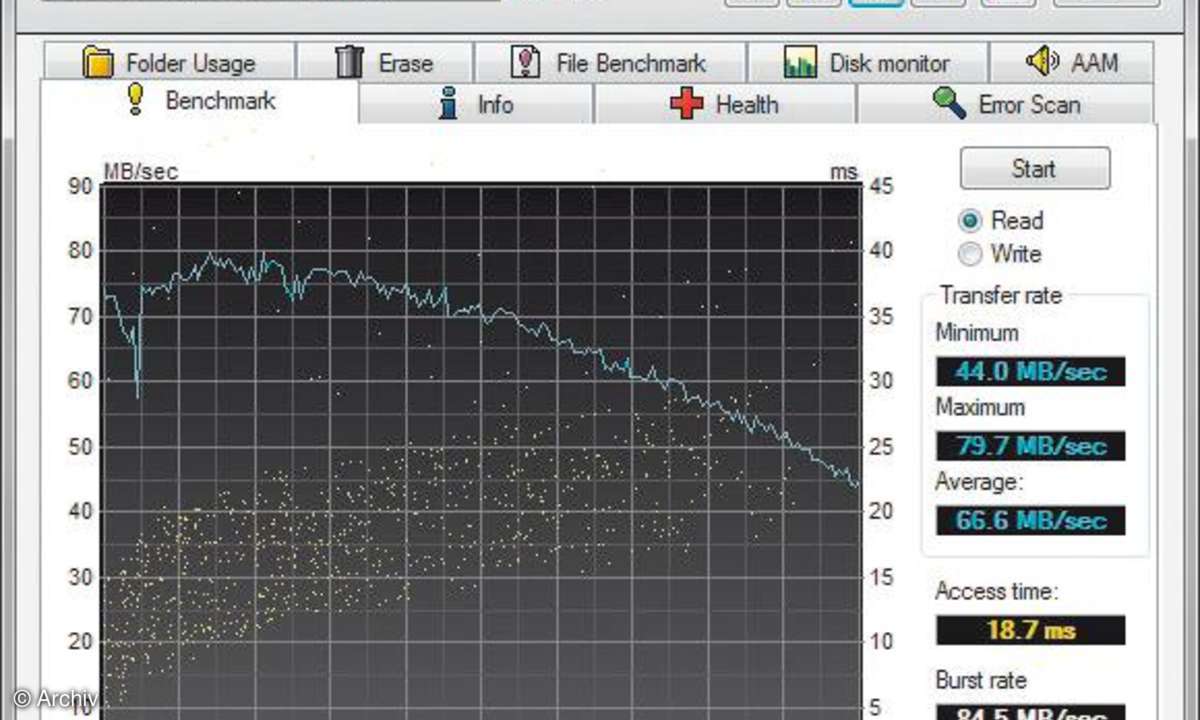Viewport: 1200px width, 720px height.
Task: Click the Access time 18.7 ms field
Action: point(1030,630)
